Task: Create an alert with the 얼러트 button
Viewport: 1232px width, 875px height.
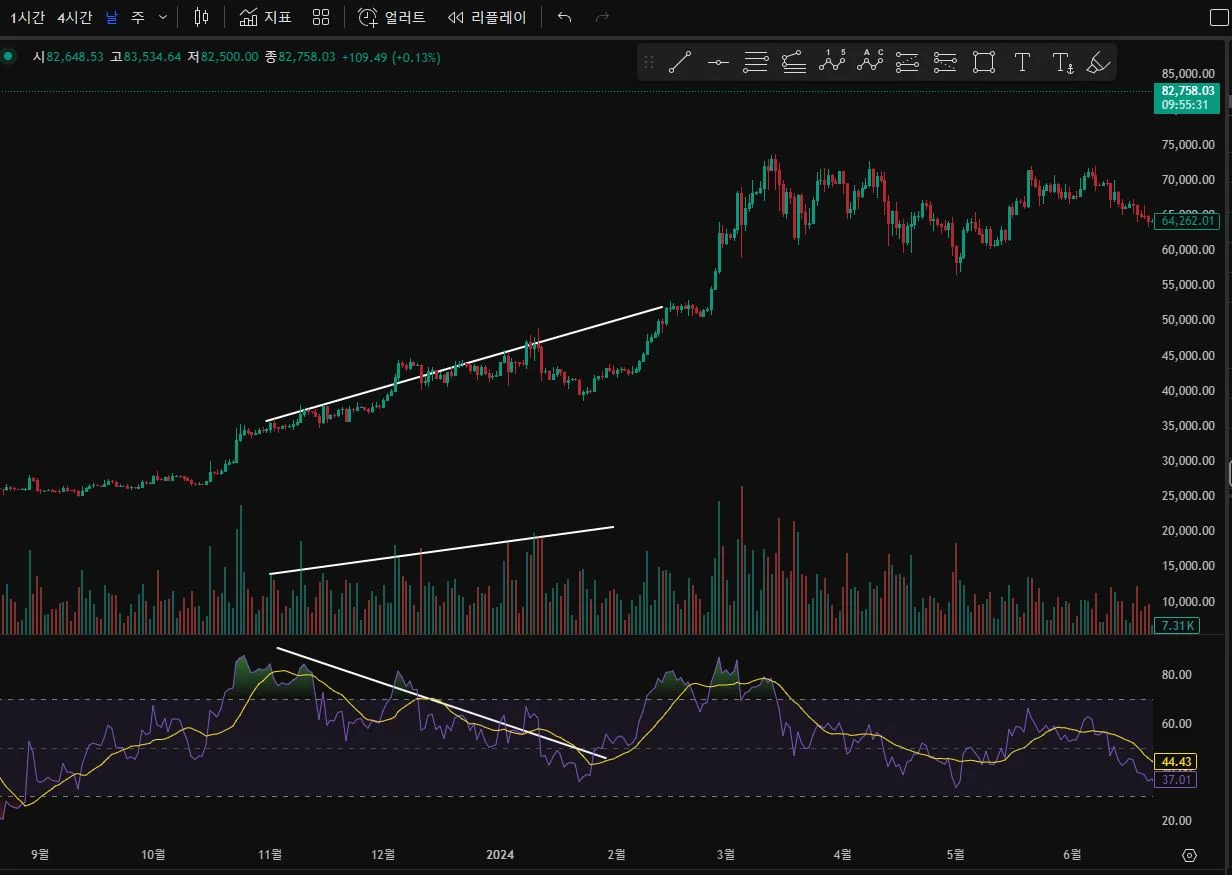Action: click(x=391, y=17)
